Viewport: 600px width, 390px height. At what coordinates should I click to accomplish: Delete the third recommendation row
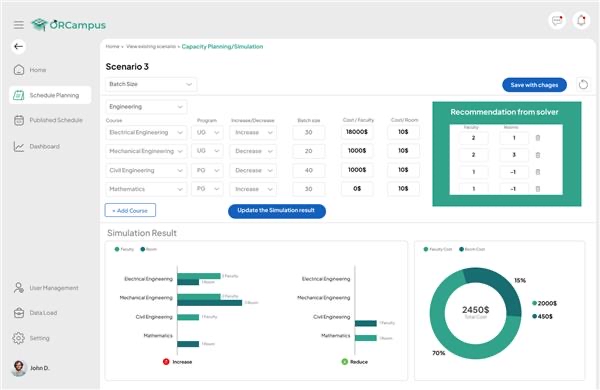click(538, 172)
